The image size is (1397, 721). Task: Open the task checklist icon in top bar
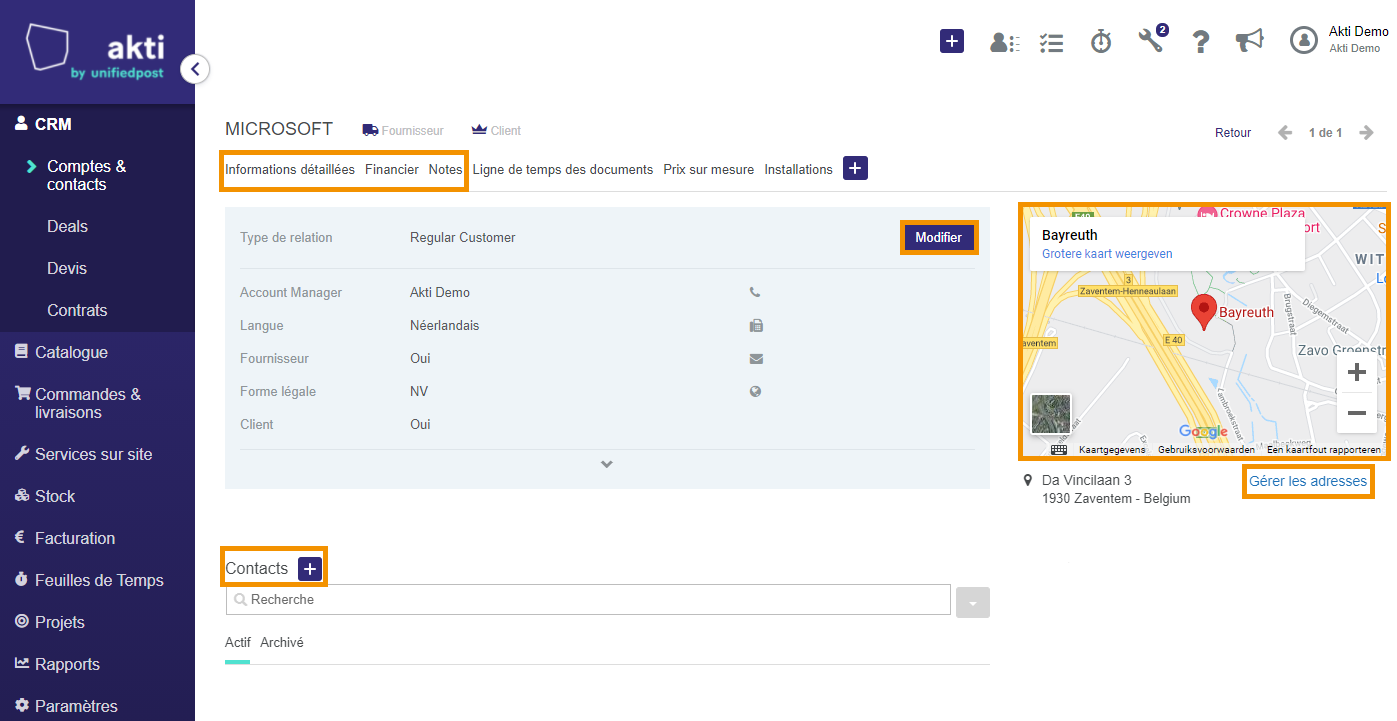1051,42
